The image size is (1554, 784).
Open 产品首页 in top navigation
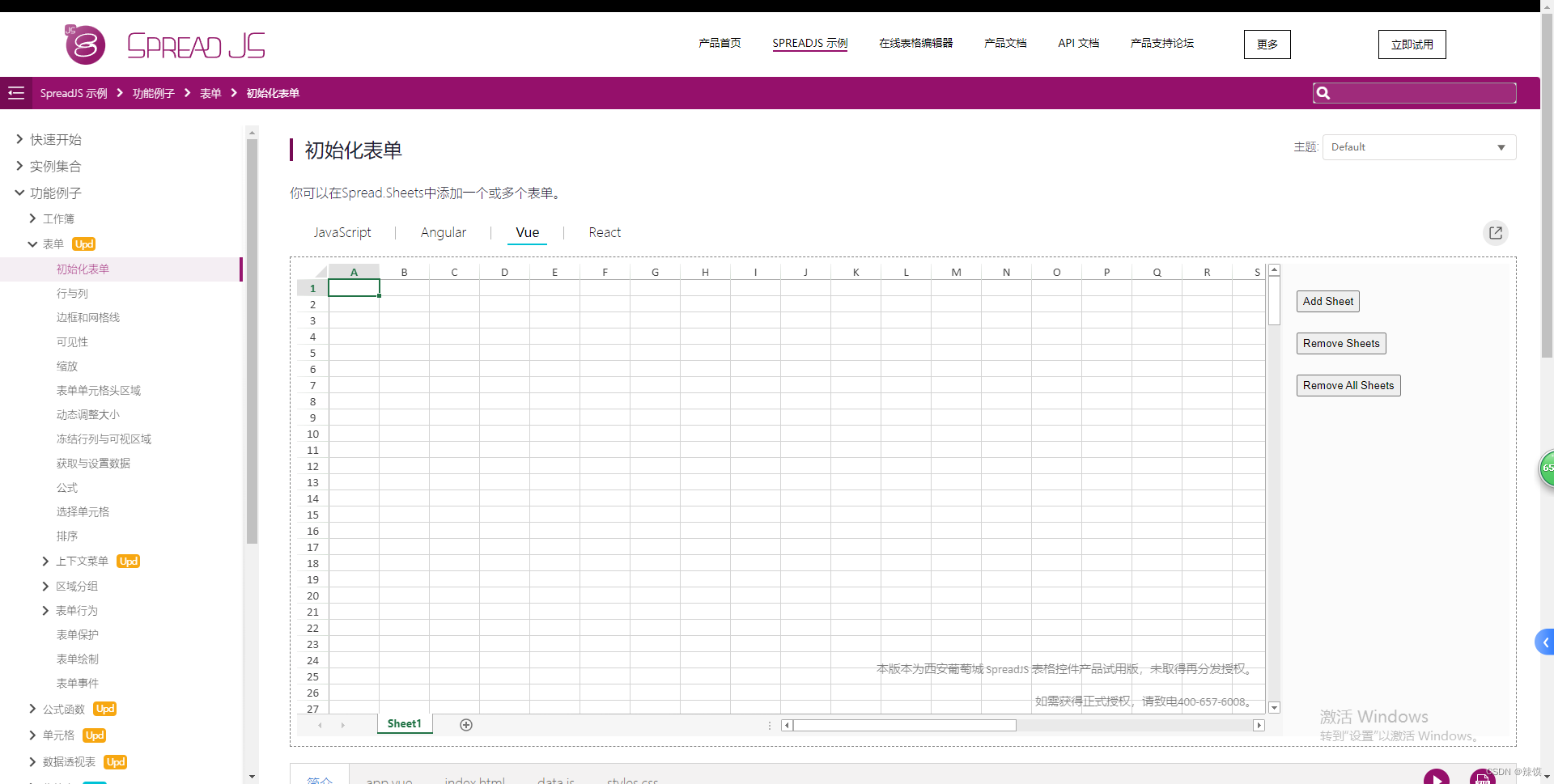[720, 44]
